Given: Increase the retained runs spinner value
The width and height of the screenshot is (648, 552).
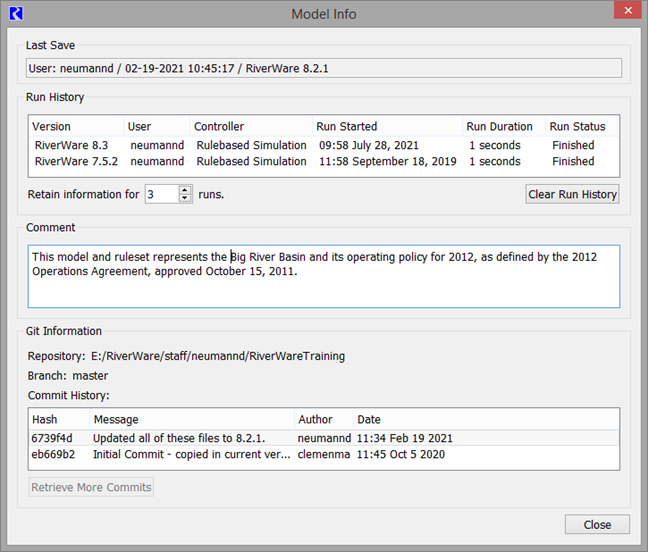Looking at the screenshot, I should tap(185, 190).
